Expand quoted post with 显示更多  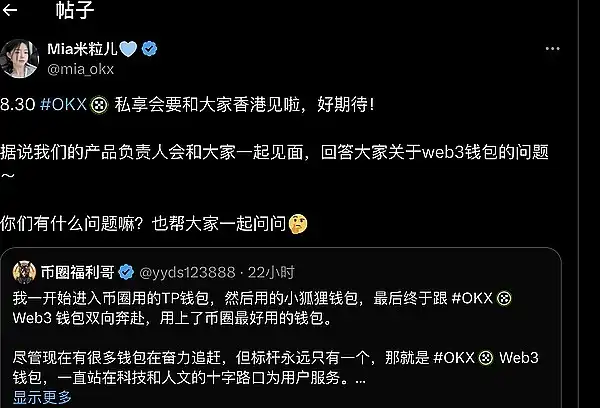(x=42, y=397)
